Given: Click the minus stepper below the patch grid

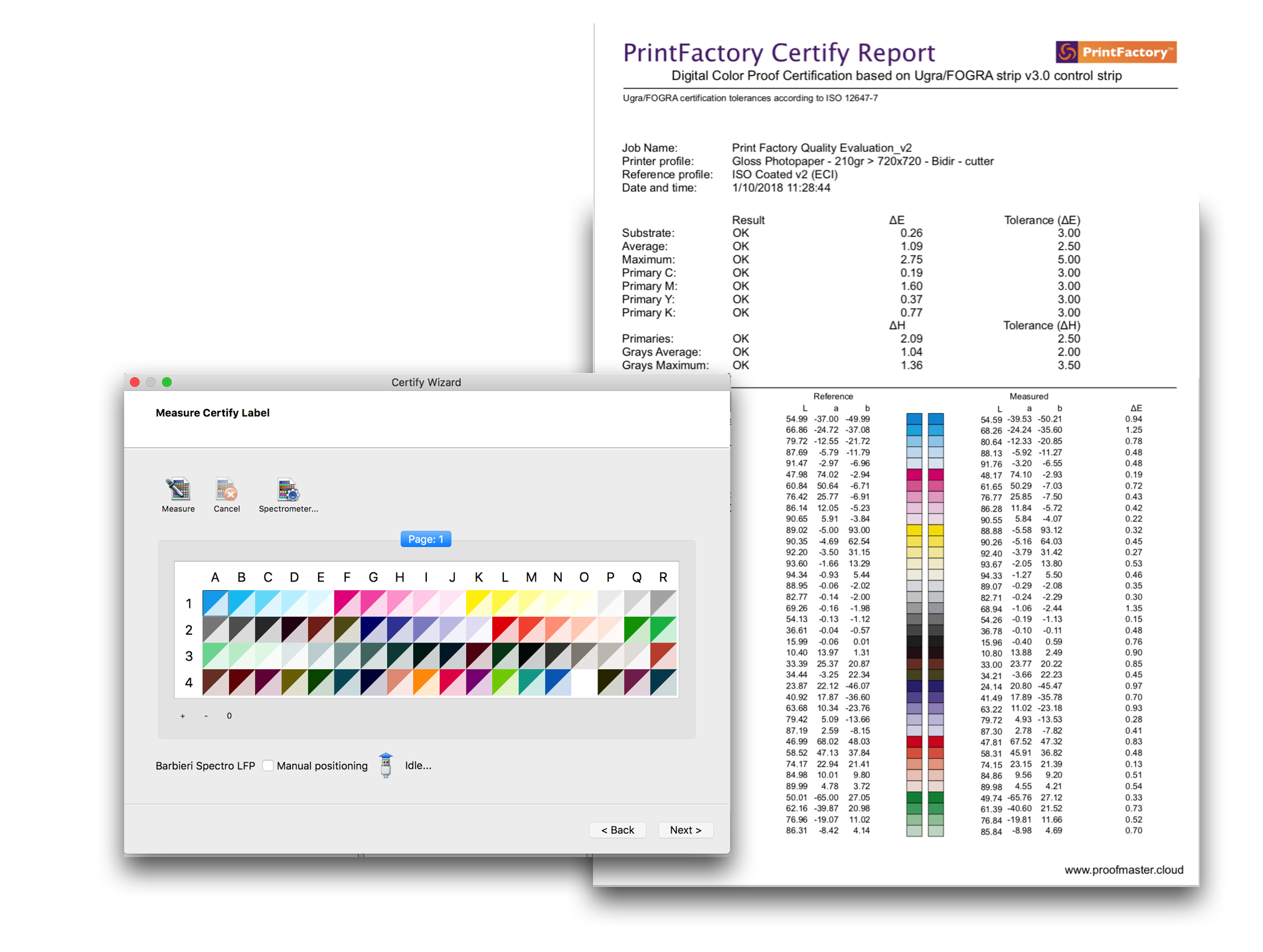Looking at the screenshot, I should [206, 716].
